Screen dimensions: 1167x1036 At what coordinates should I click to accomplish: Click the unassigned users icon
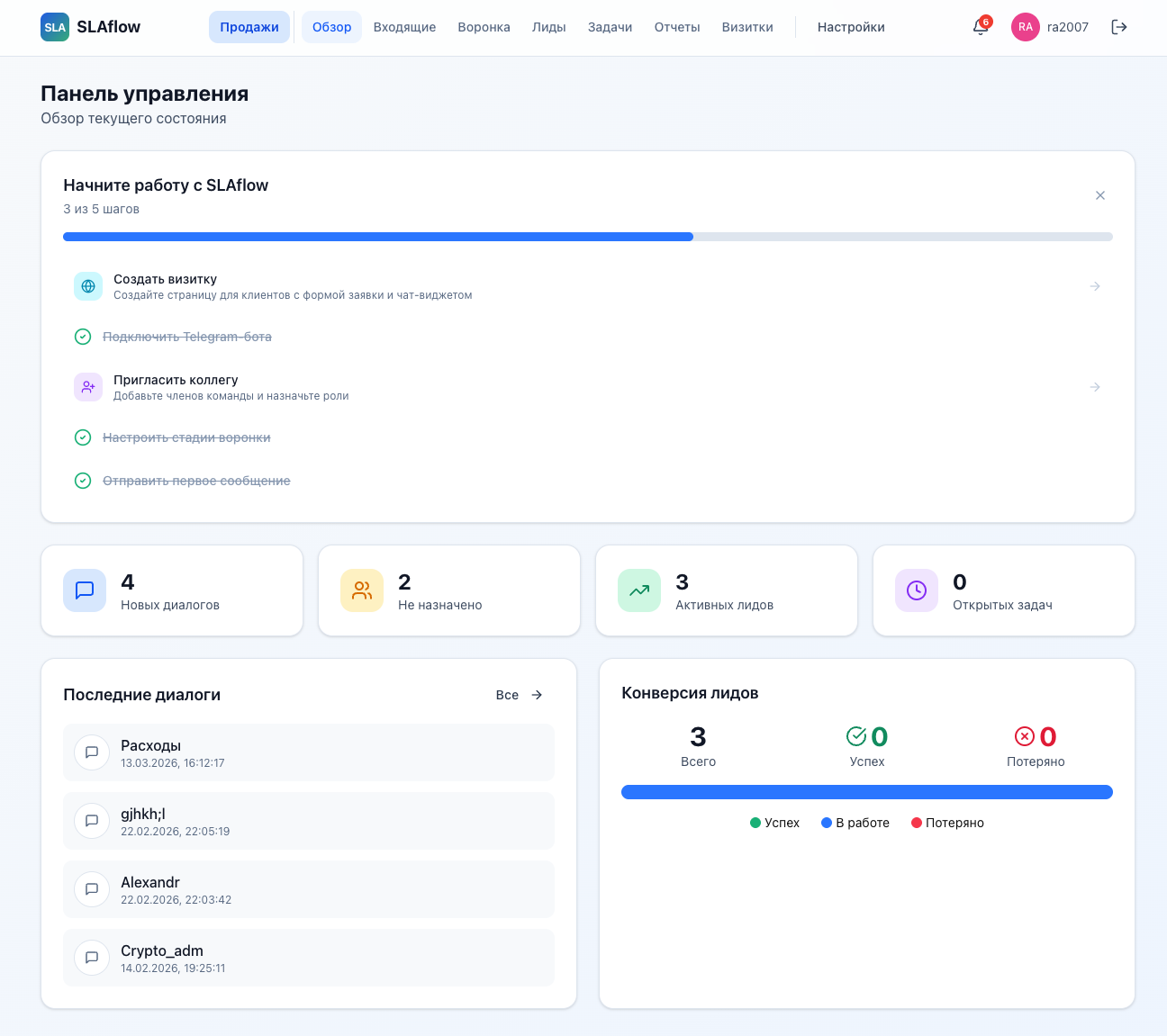[362, 590]
